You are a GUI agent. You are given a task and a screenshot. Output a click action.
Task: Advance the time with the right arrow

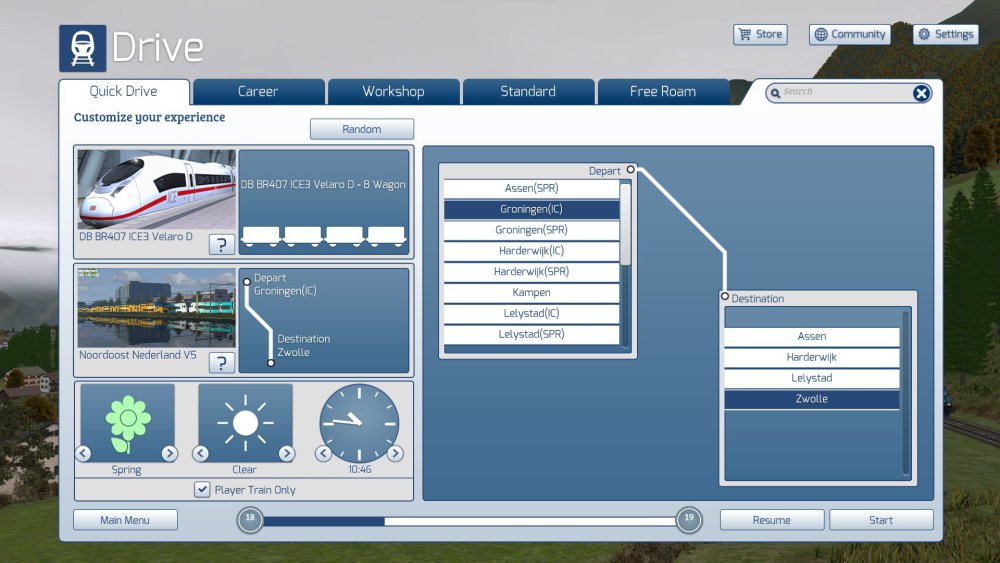coord(395,454)
